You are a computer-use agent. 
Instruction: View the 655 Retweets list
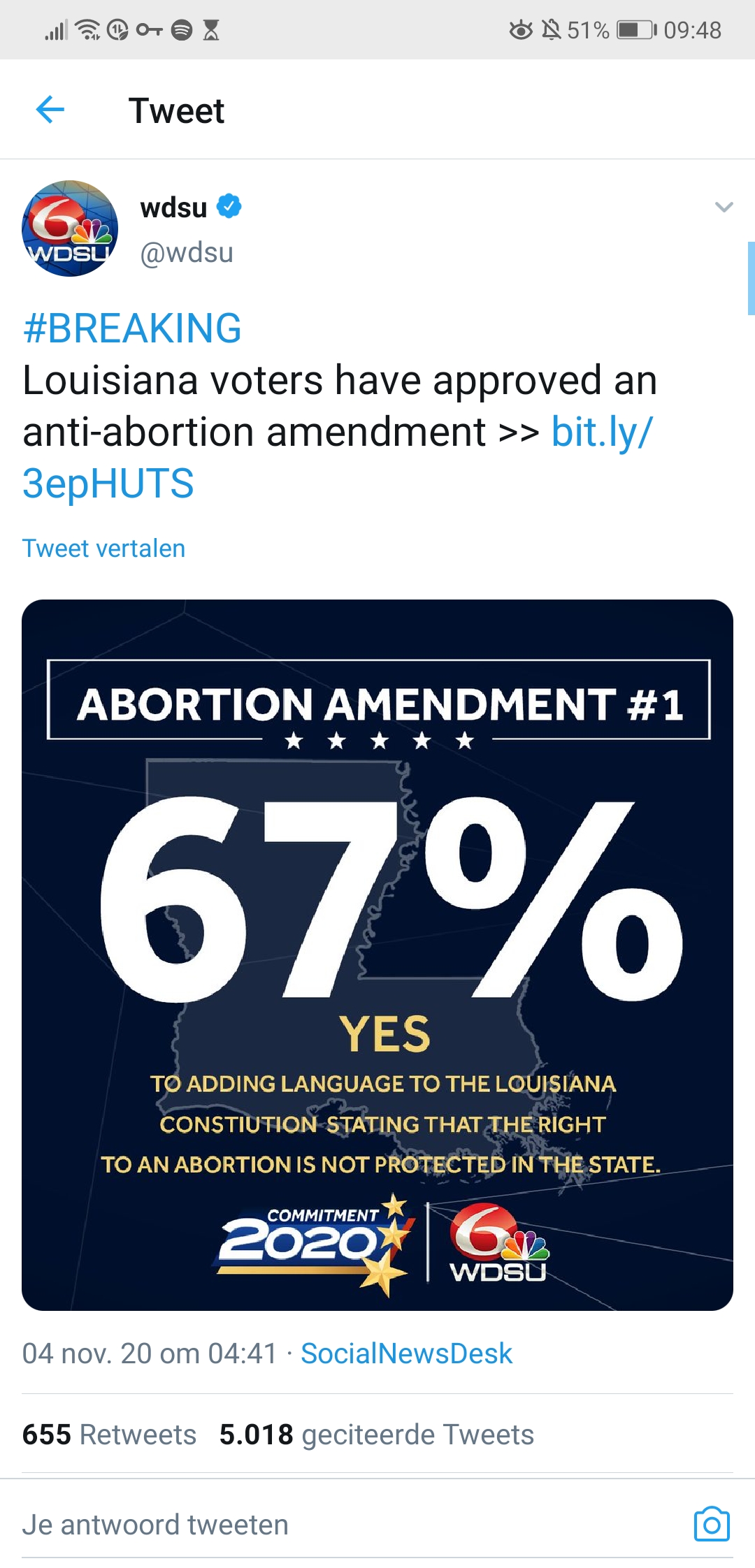[109, 1435]
